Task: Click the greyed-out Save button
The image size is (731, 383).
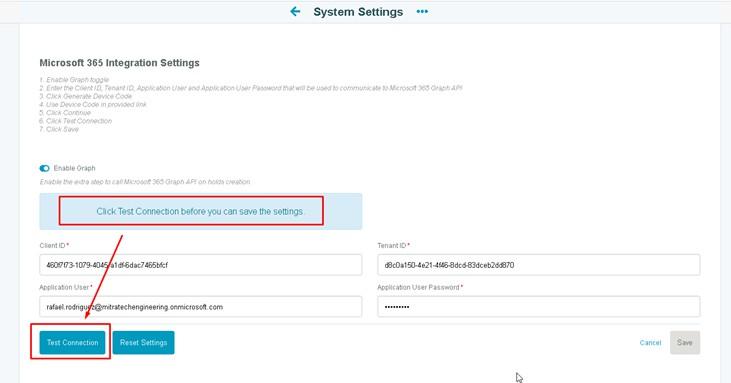Action: point(685,342)
